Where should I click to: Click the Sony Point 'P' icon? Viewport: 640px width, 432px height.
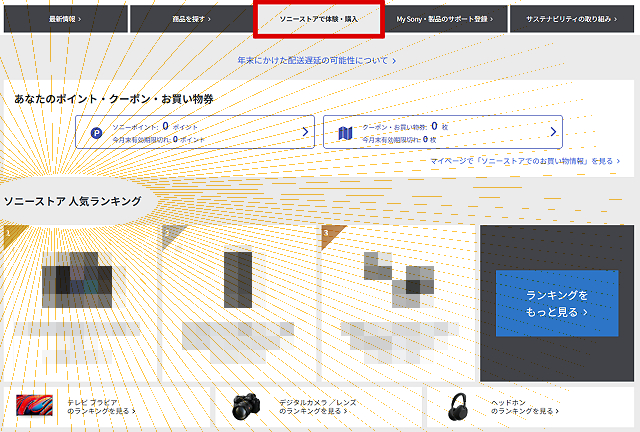[96, 133]
